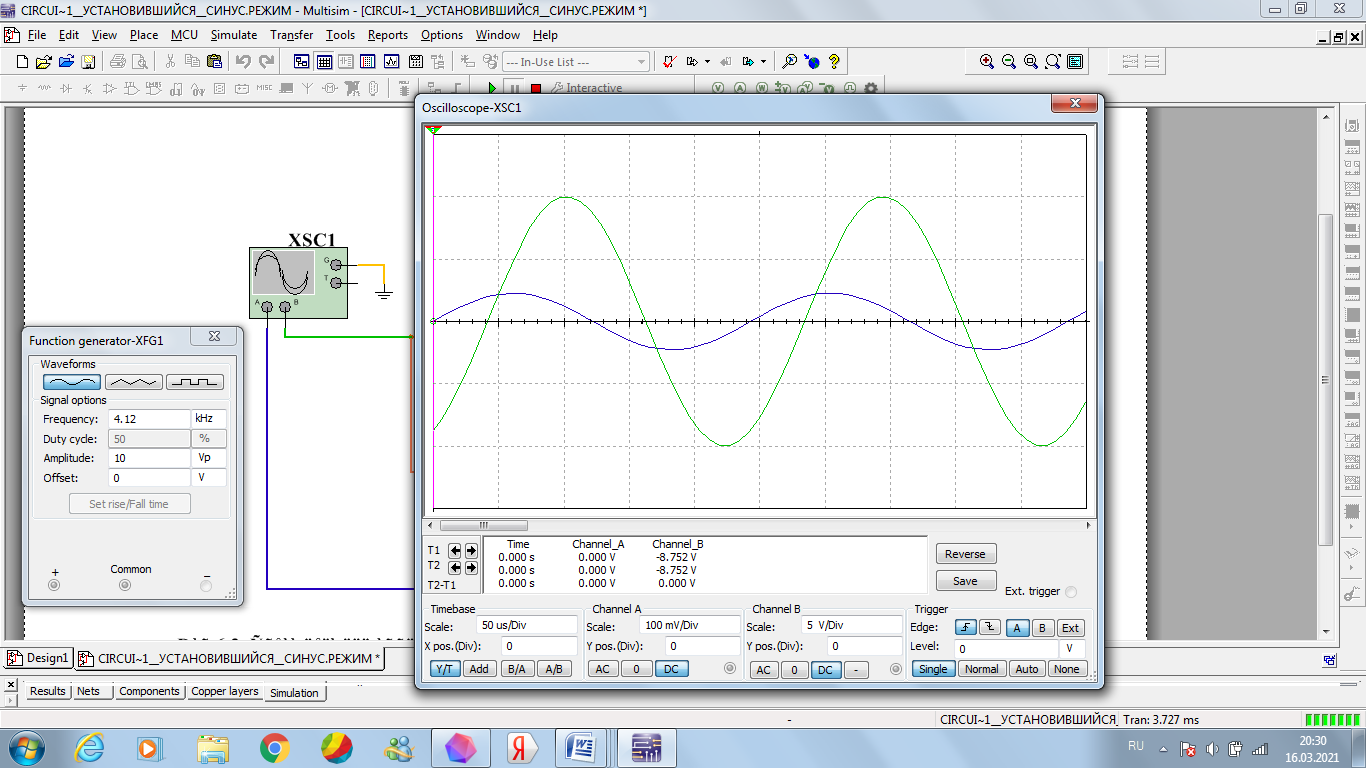This screenshot has width=1366, height=768.
Task: Set trigger mode to Normal
Action: 981,669
